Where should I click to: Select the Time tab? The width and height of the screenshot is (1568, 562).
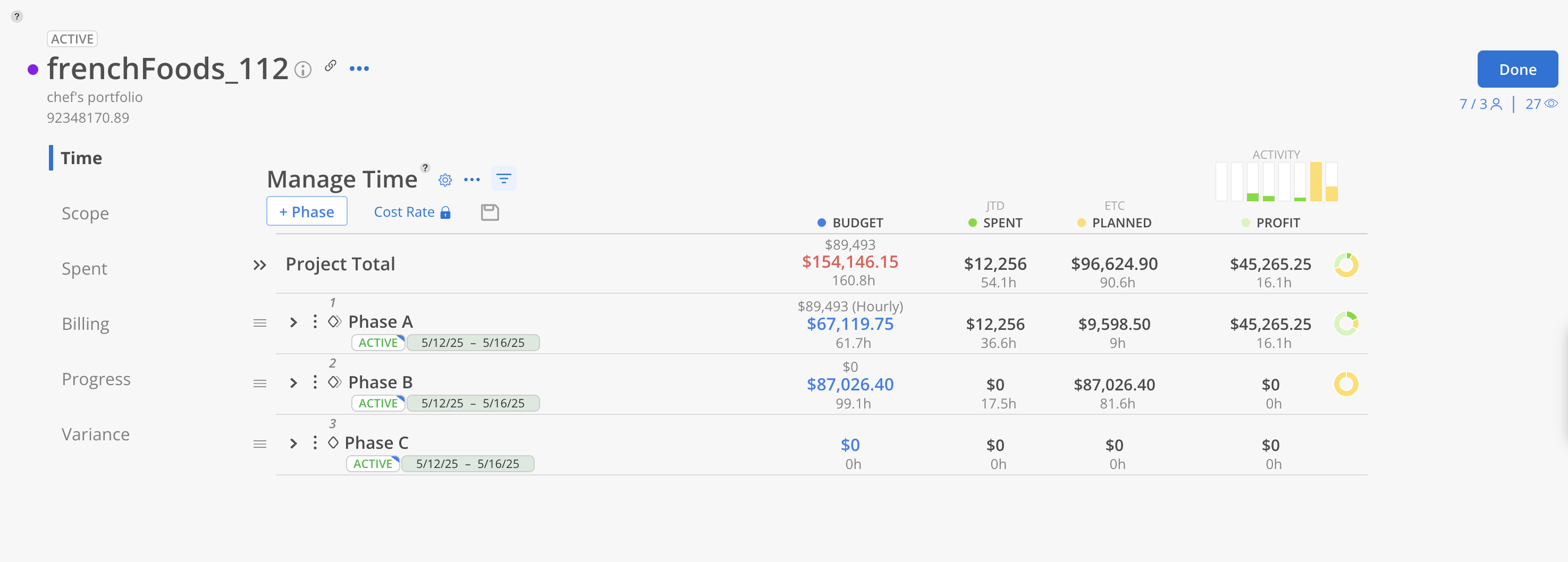pyautogui.click(x=81, y=158)
